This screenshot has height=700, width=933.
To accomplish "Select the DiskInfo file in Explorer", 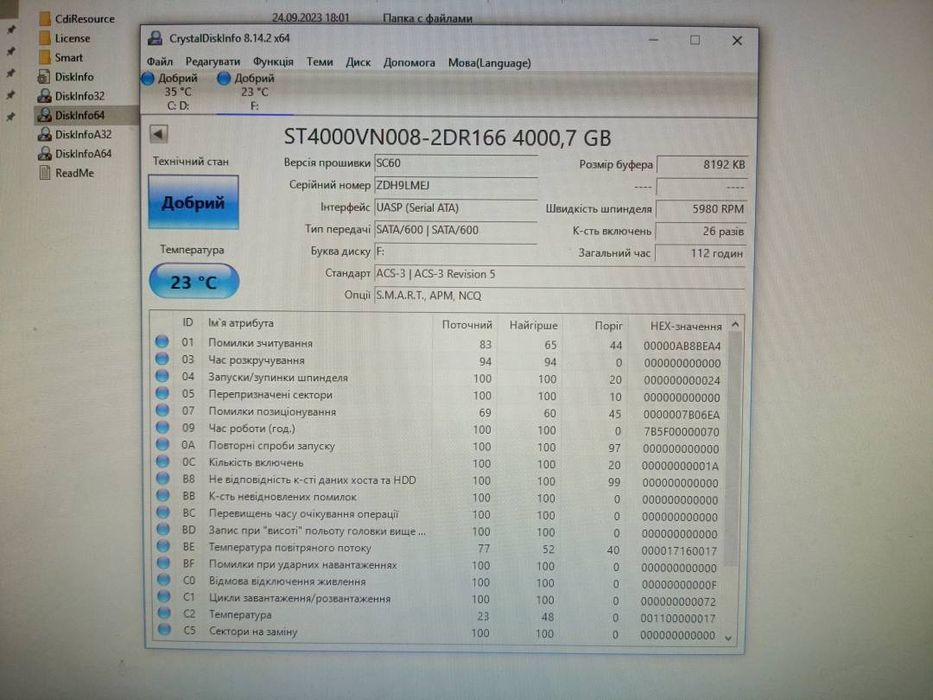I will [66, 77].
